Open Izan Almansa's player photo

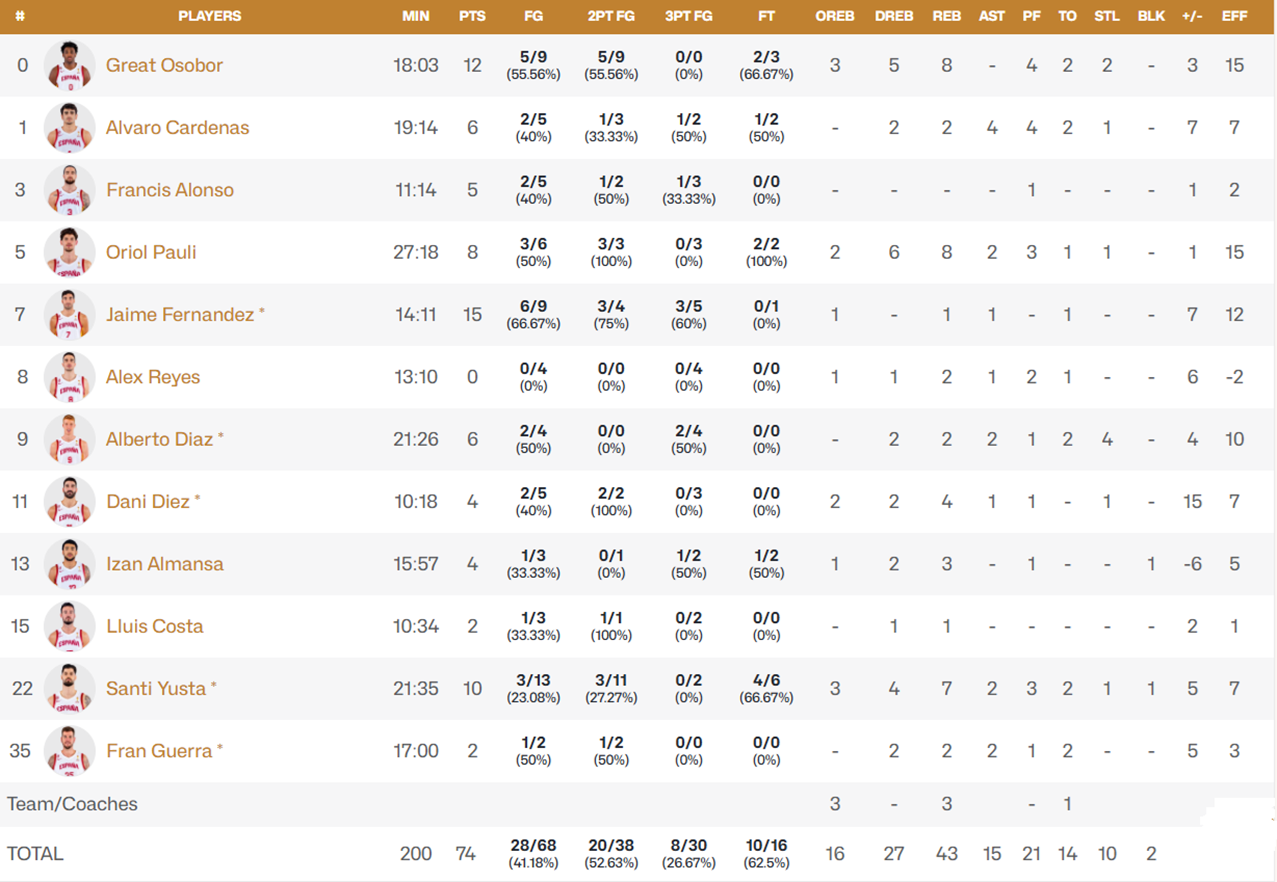tap(69, 564)
